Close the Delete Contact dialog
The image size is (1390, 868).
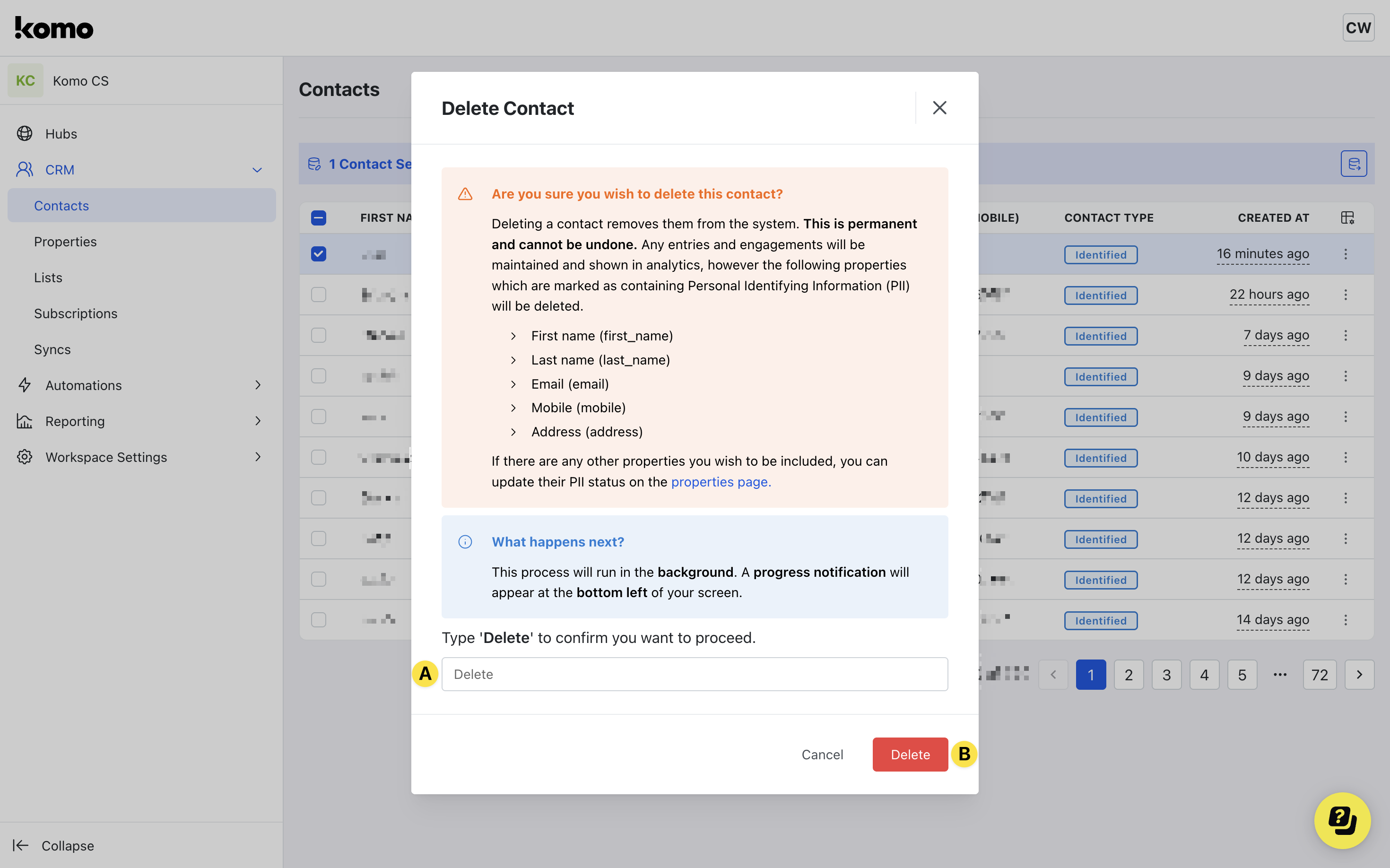coord(939,108)
